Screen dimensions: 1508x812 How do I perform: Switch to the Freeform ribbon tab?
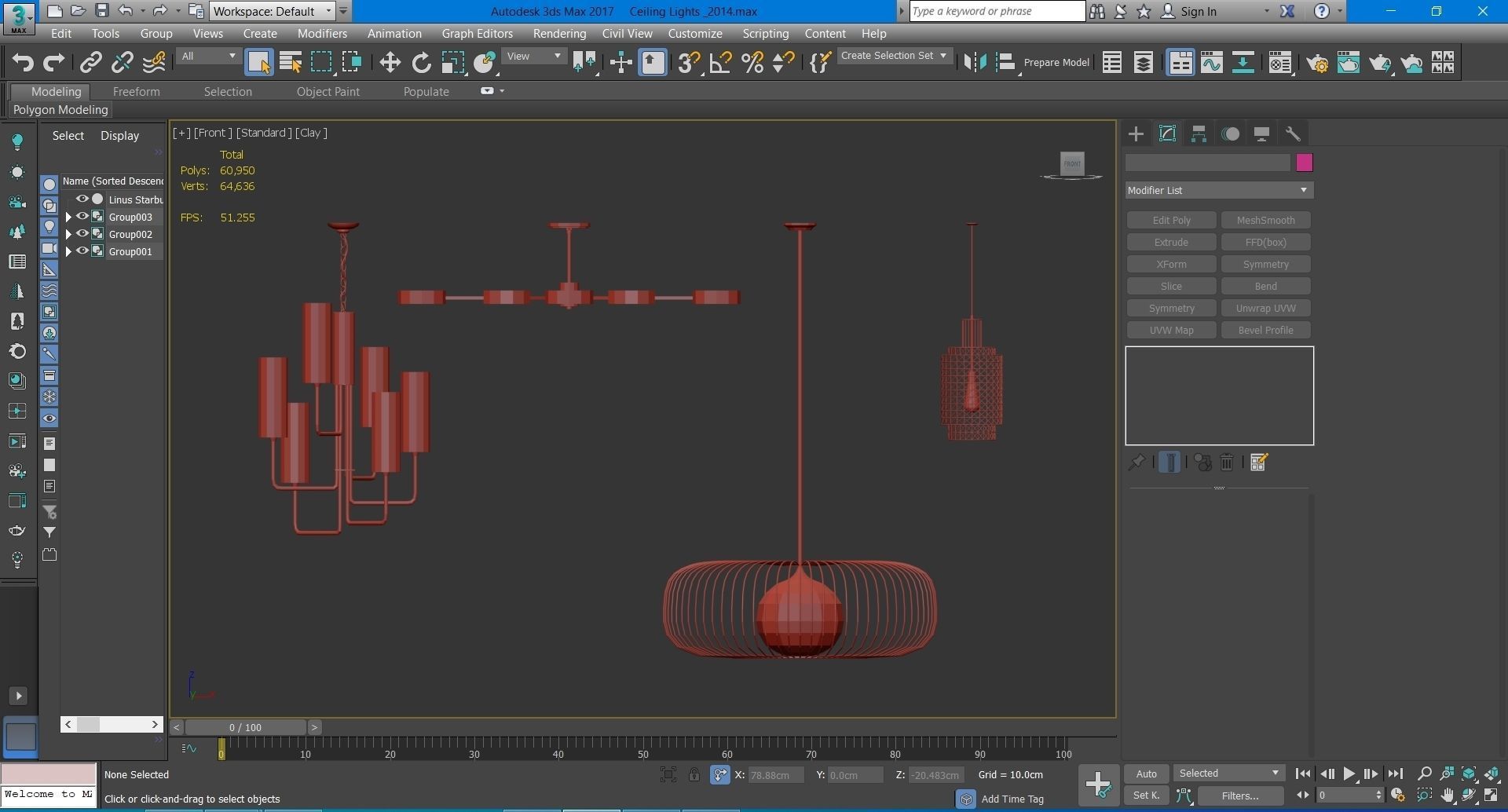click(136, 92)
